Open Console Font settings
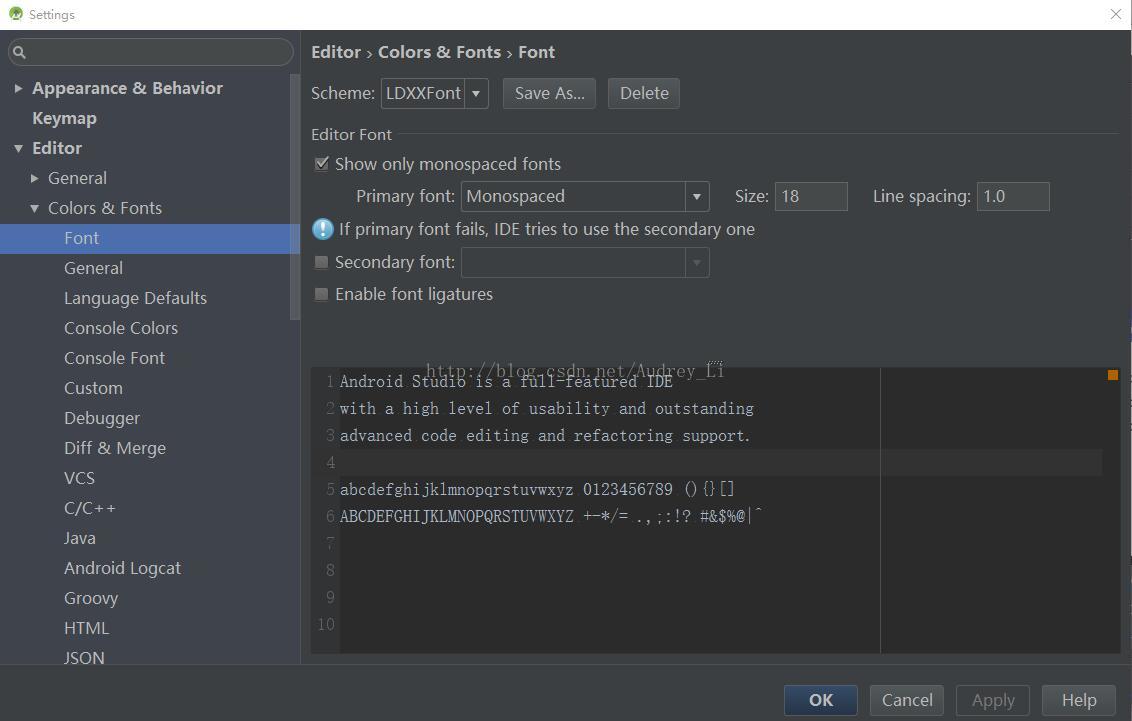This screenshot has width=1132, height=721. coord(114,358)
